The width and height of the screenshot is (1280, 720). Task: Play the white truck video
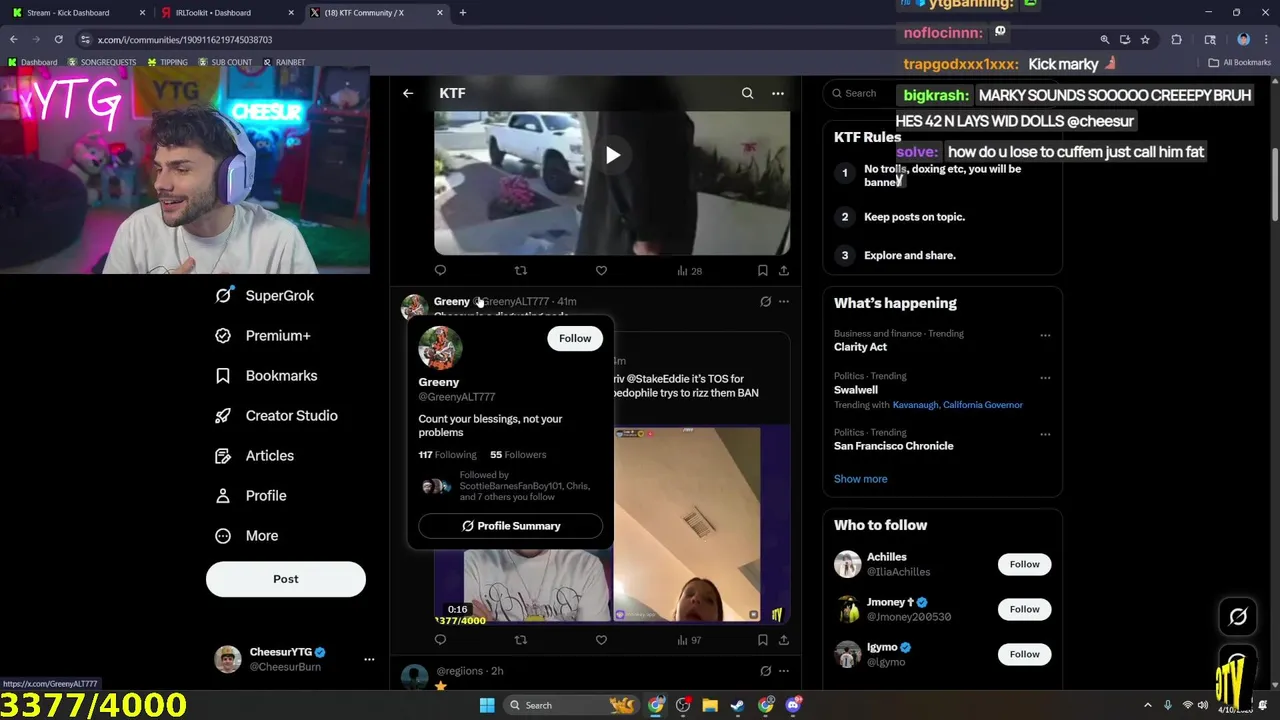[612, 155]
